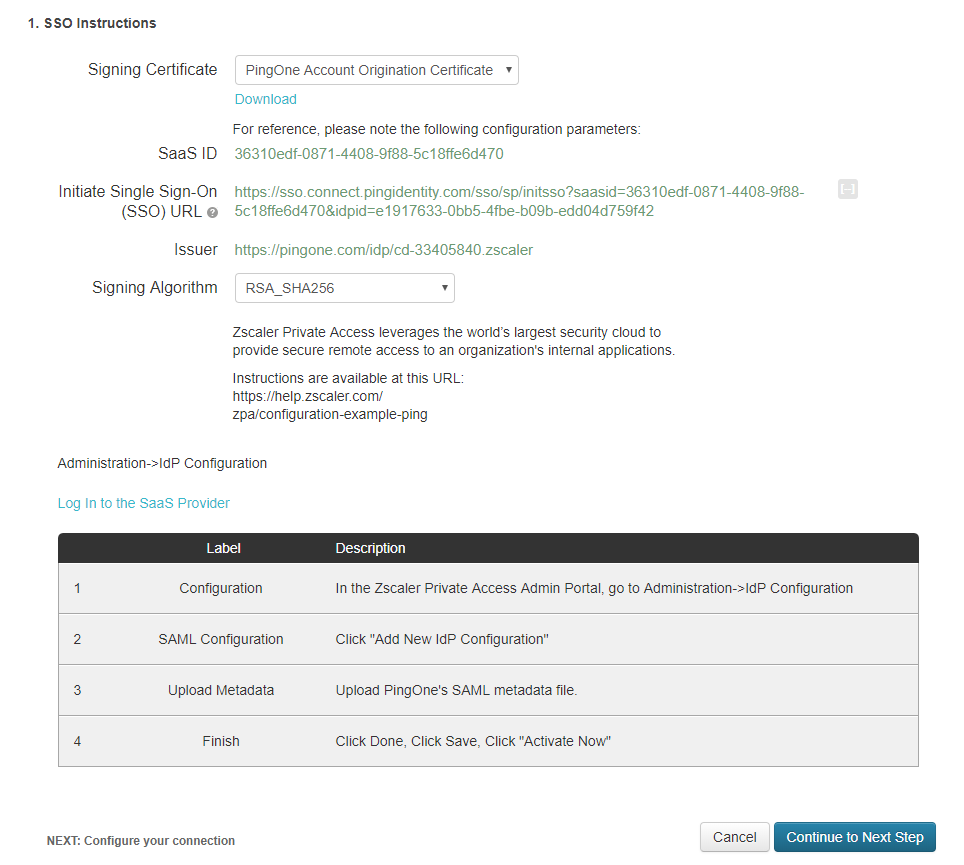Click the Description column header
Viewport: 964px width, 865px height.
coord(370,548)
